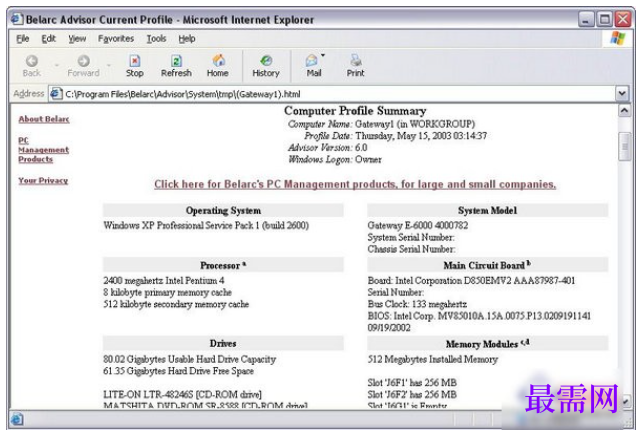637x430 pixels.
Task: Stop page loading with Stop icon
Action: 134,61
